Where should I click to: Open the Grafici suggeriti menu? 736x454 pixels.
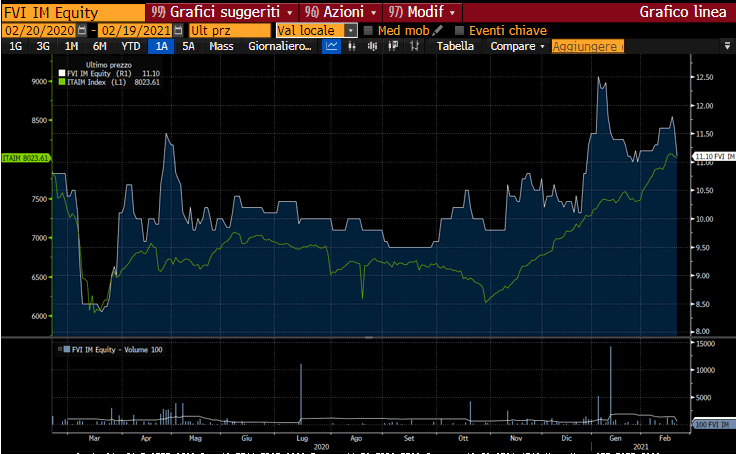(x=210, y=12)
